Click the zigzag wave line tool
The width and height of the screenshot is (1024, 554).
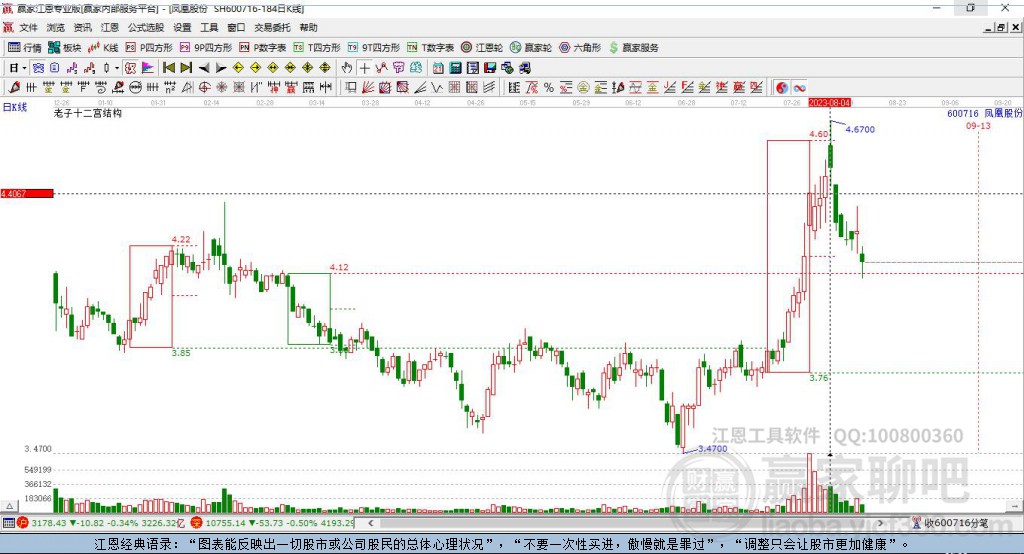pos(437,88)
